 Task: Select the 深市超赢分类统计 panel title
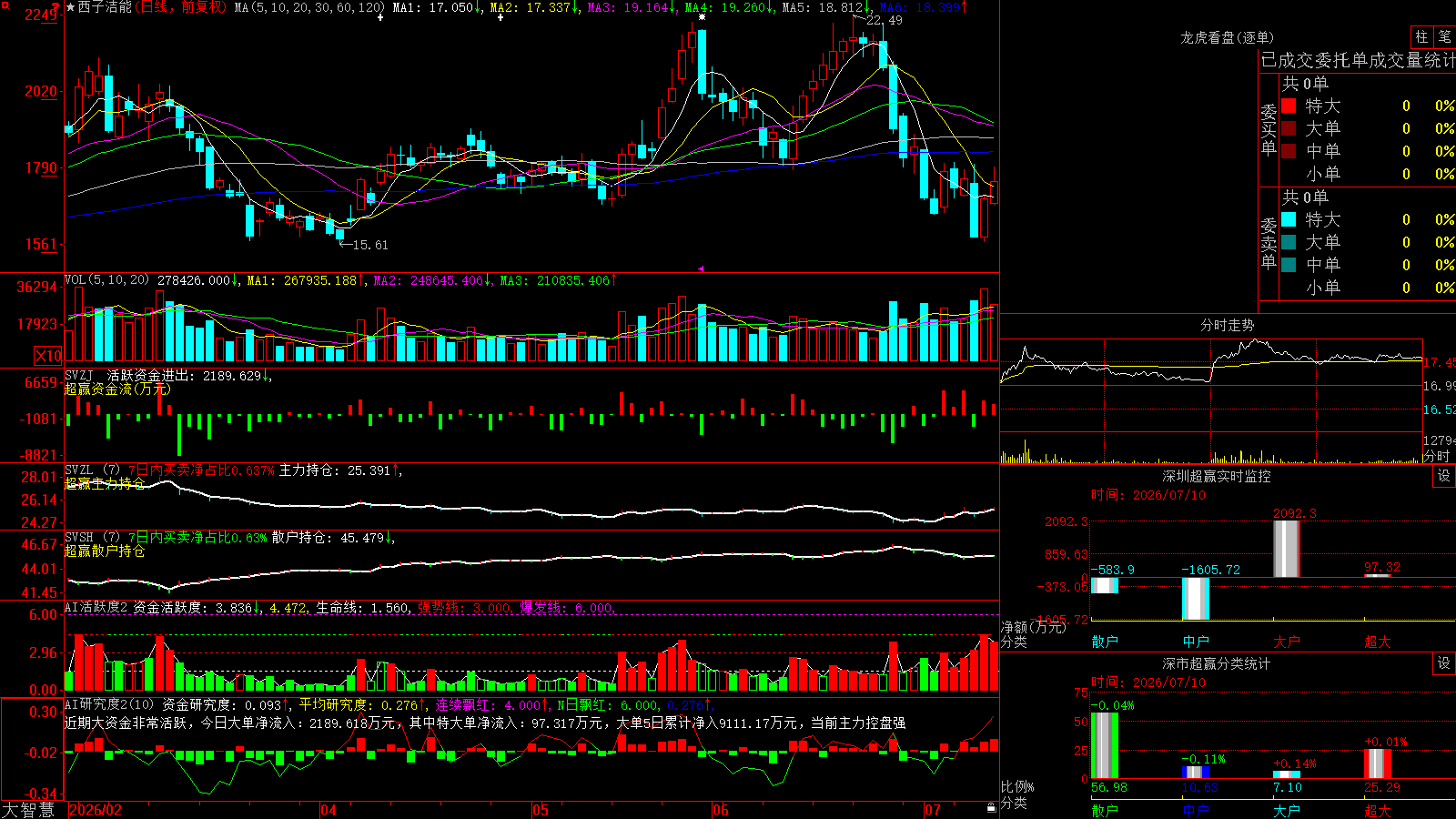1217,663
